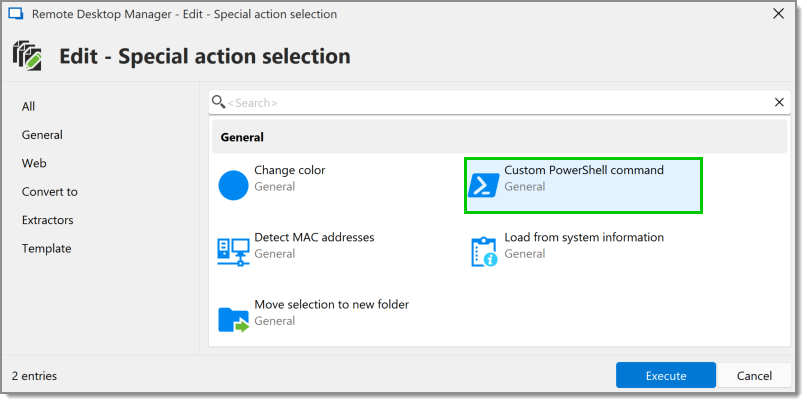The image size is (807, 404).
Task: Show the Web category
Action: (34, 163)
